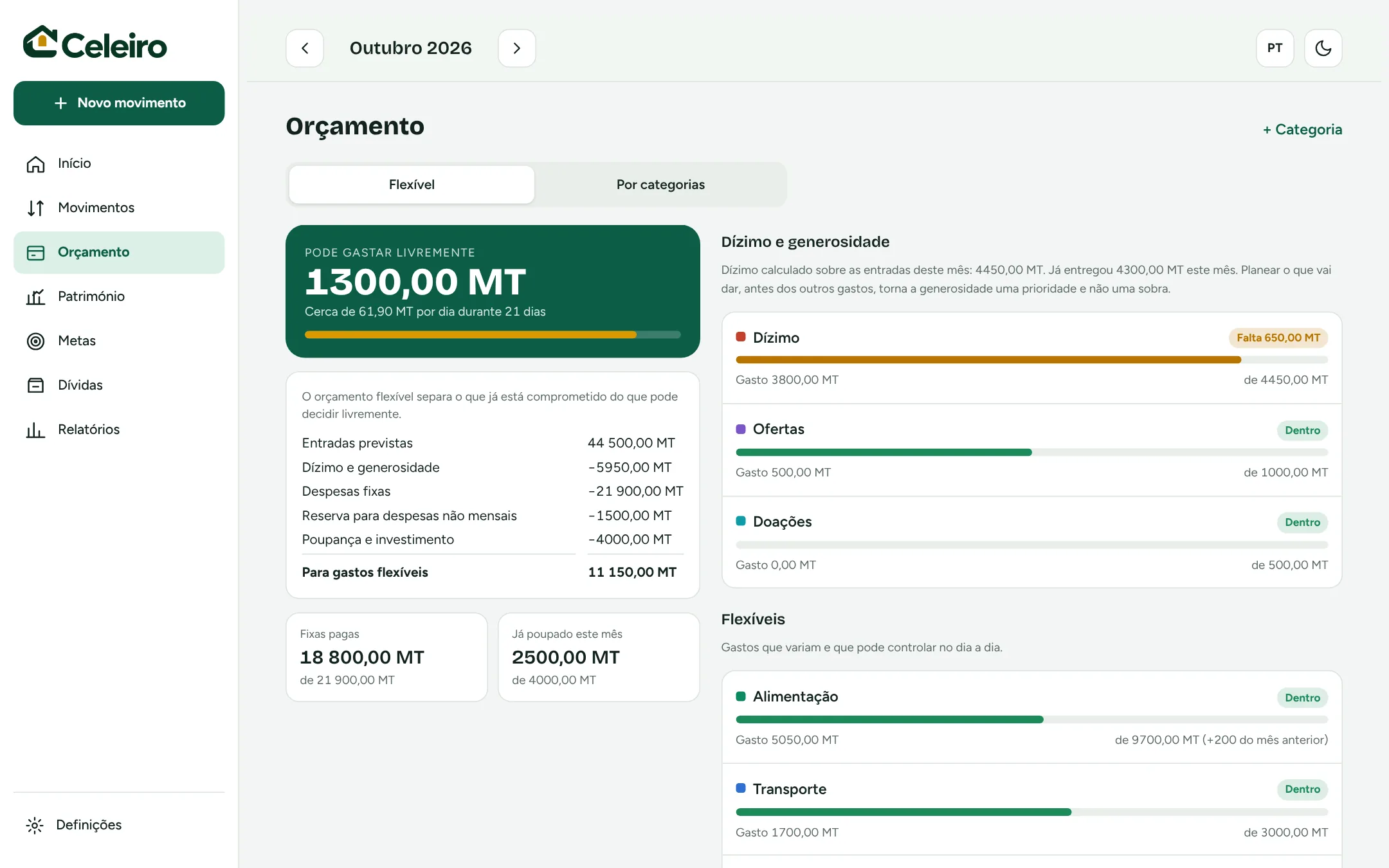Click the Dentro badge on Alimentação
1389x868 pixels.
pyautogui.click(x=1302, y=698)
